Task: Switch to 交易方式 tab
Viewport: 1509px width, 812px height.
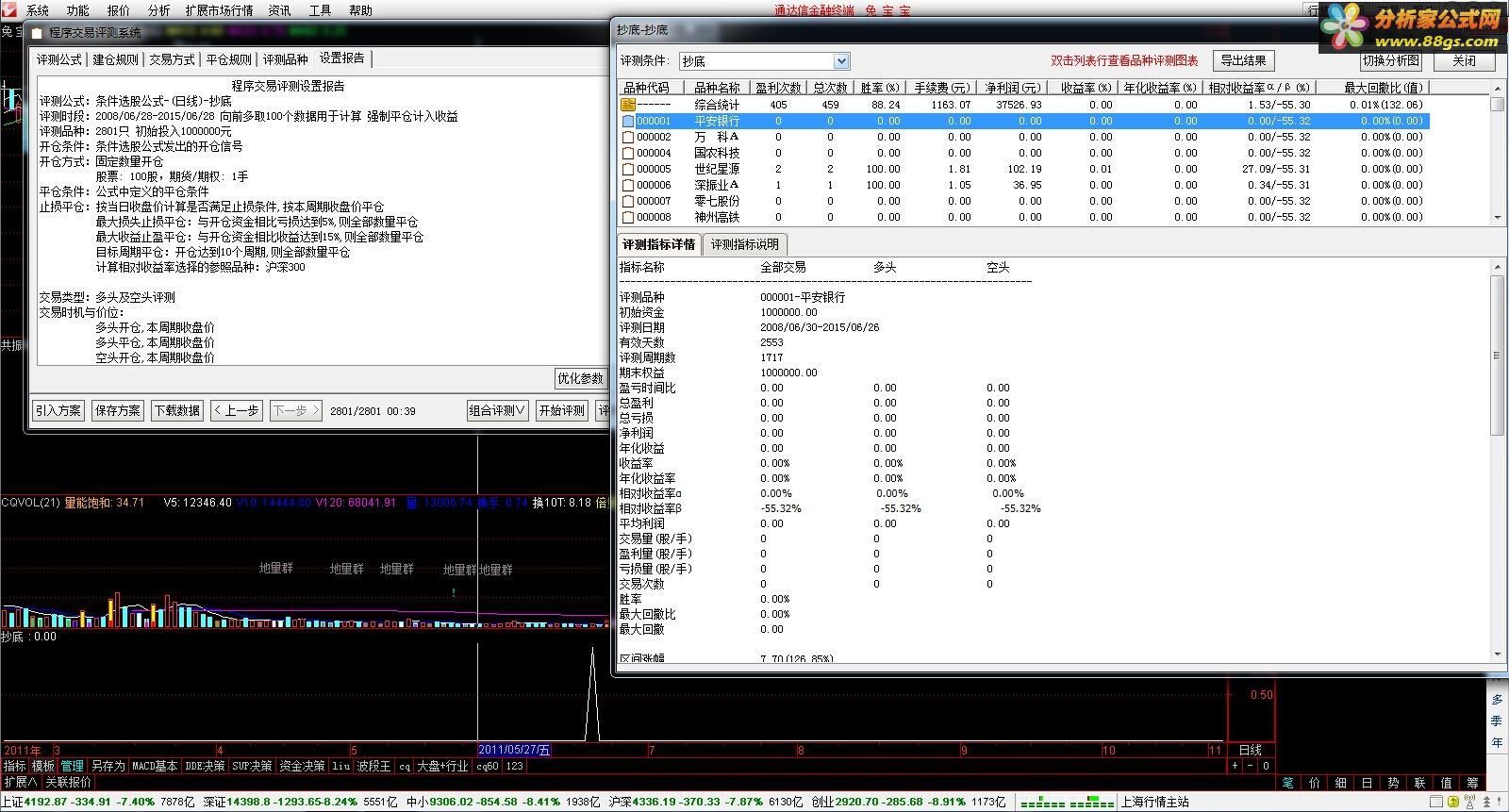Action: [x=173, y=59]
